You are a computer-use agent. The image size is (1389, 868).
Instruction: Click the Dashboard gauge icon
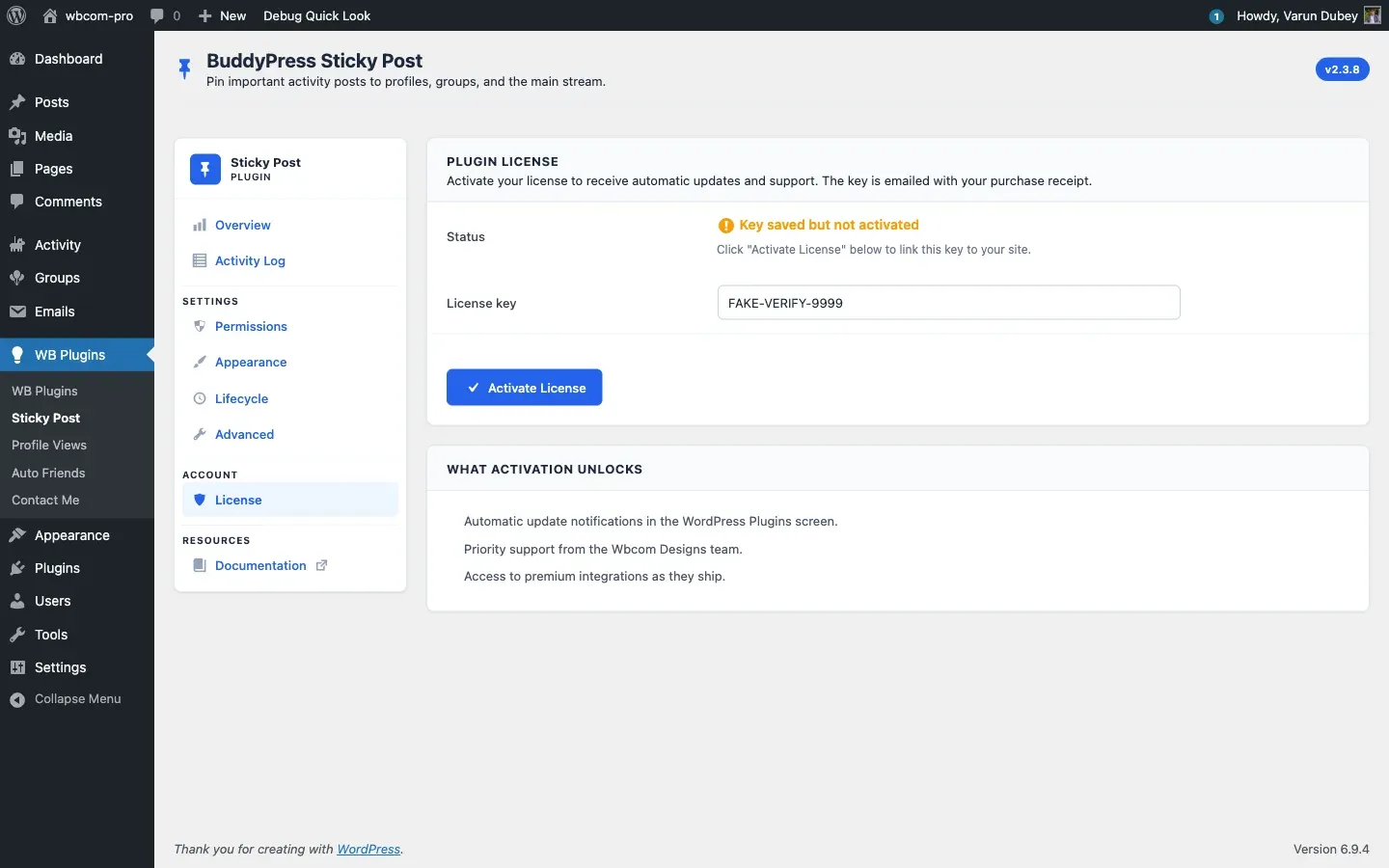coord(17,59)
